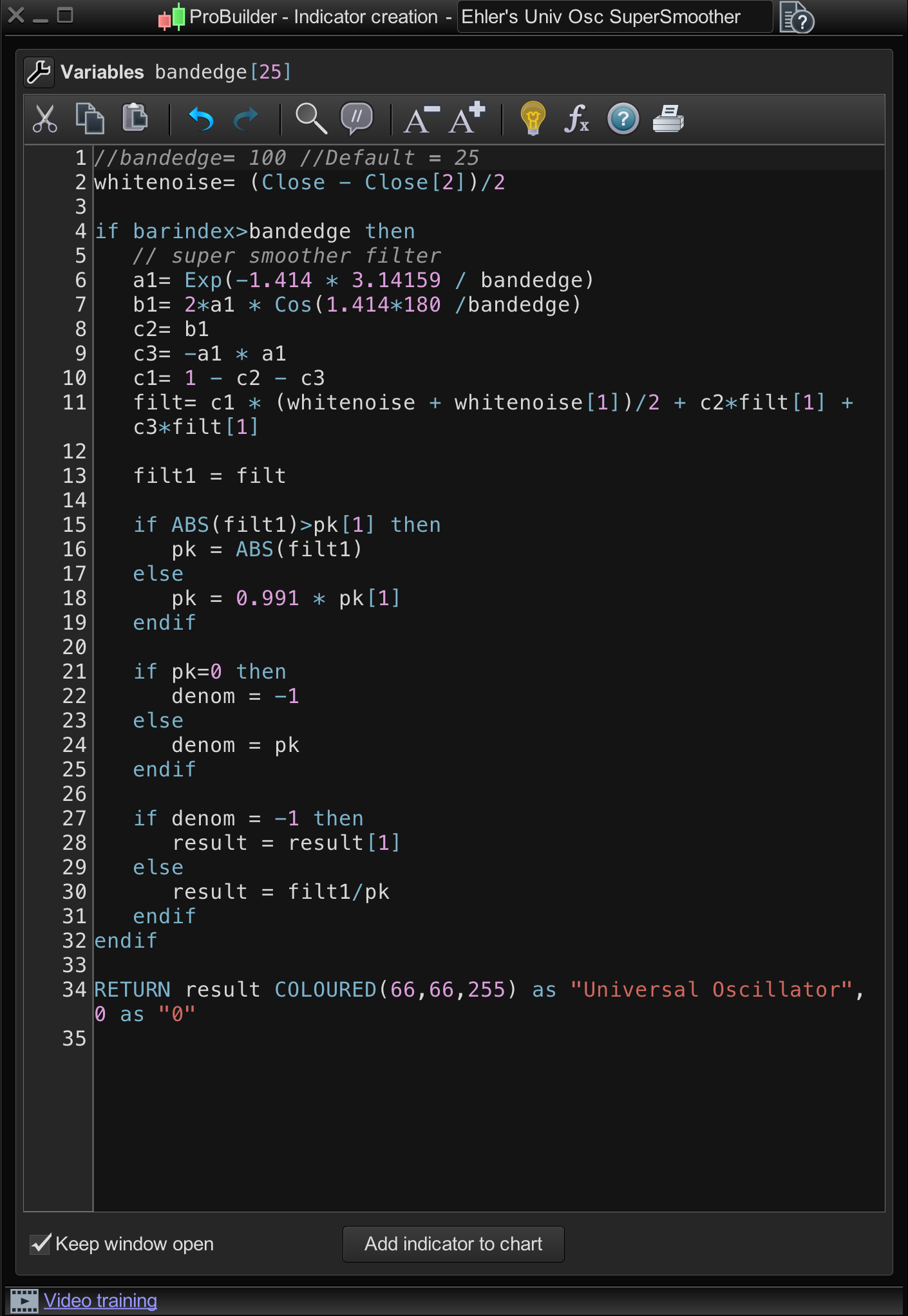908x1316 pixels.
Task: Open the Video training link
Action: point(100,1301)
